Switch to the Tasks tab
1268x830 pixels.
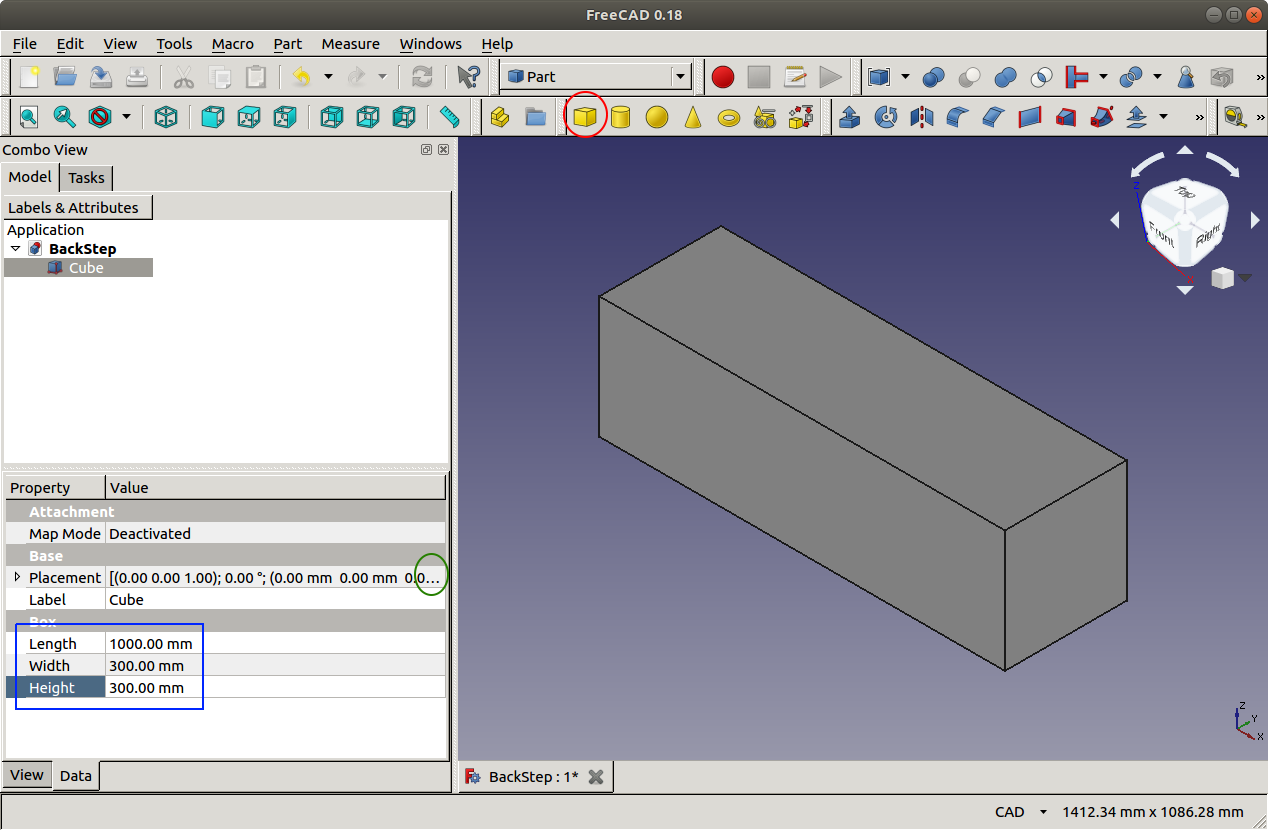coord(86,178)
